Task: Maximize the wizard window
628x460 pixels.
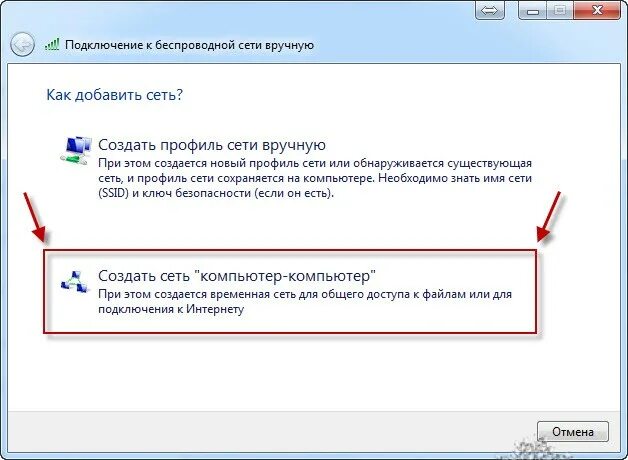Action: click(x=560, y=10)
